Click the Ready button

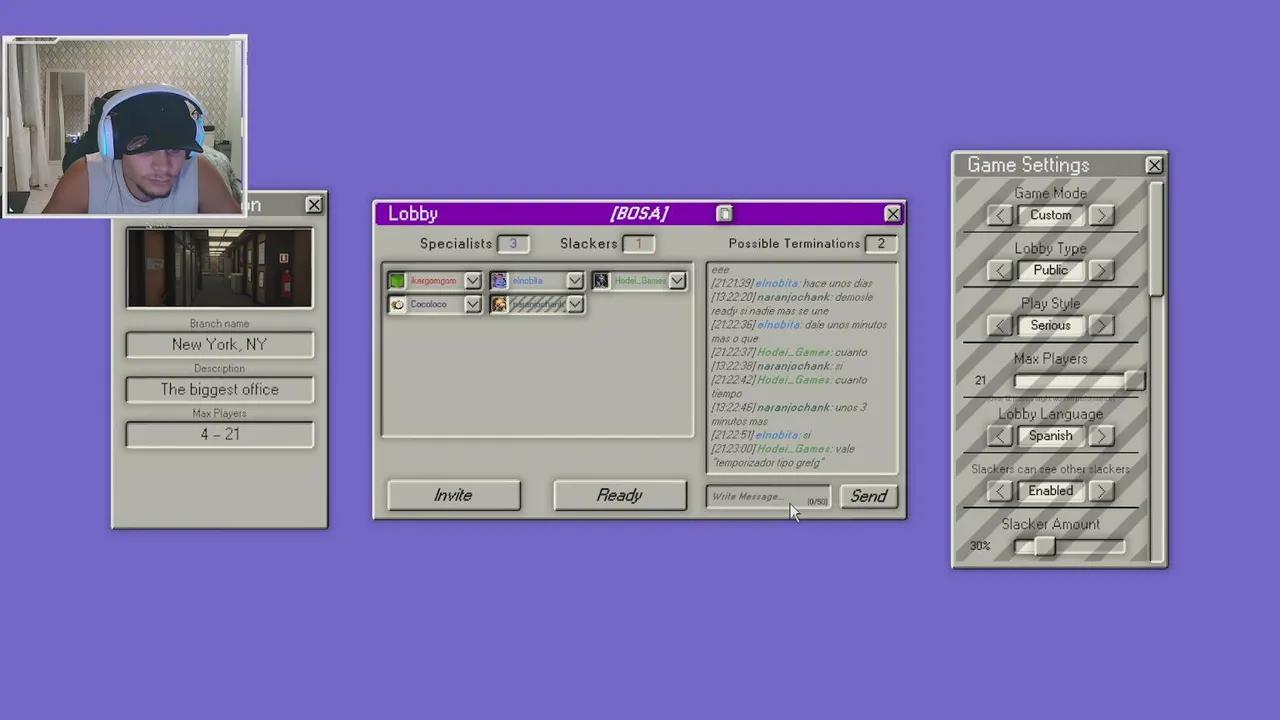[620, 496]
